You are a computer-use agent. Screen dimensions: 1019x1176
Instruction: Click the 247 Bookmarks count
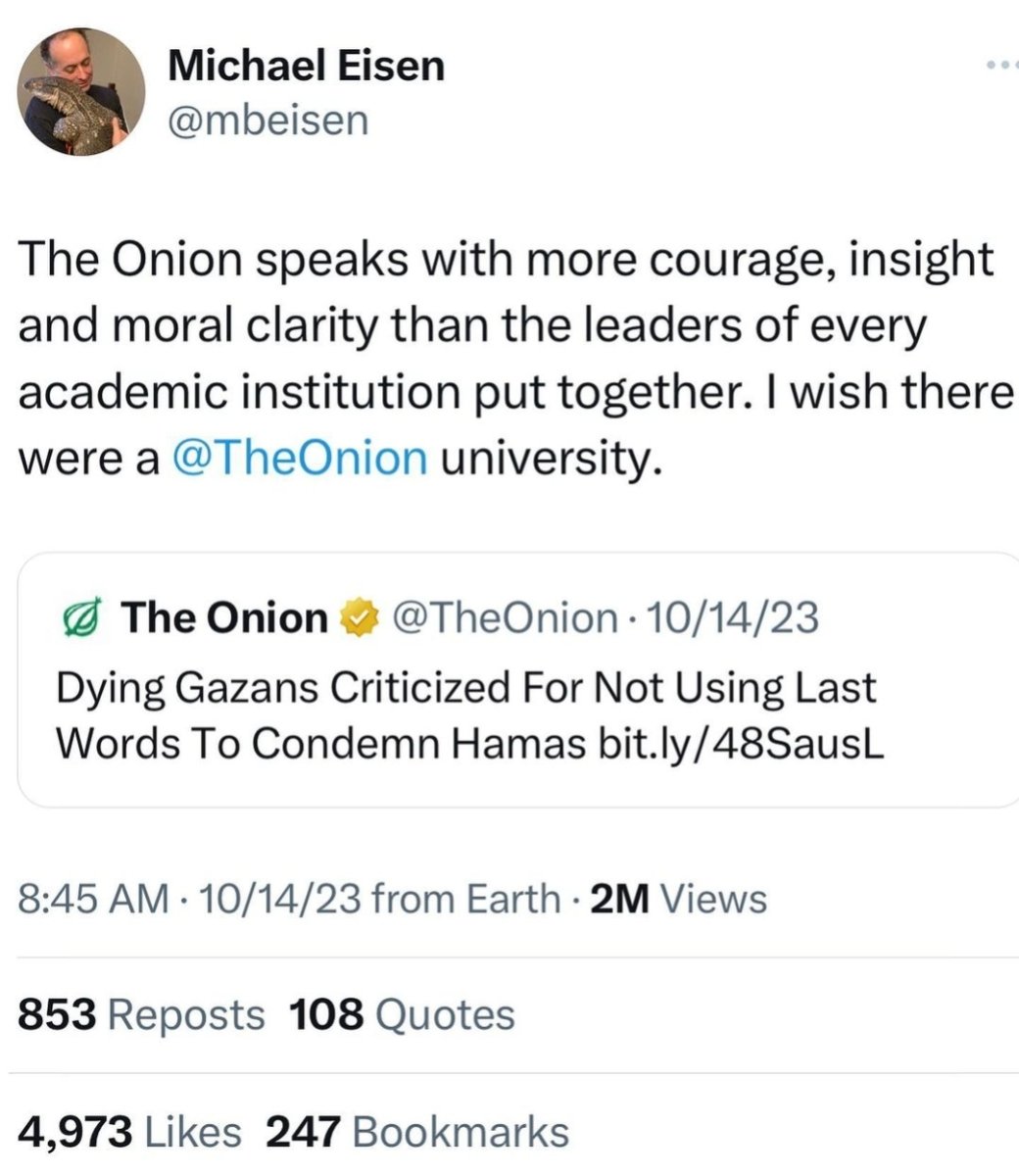tap(417, 1132)
